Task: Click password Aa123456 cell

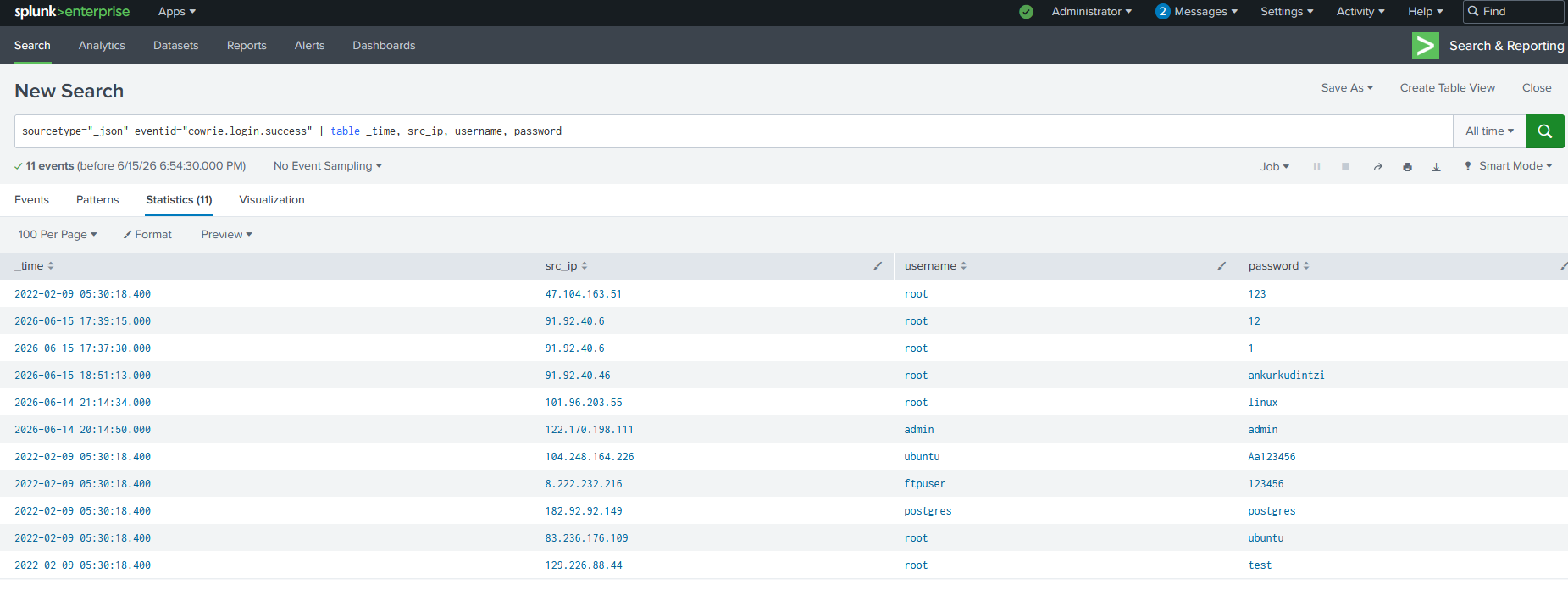Action: 1272,457
